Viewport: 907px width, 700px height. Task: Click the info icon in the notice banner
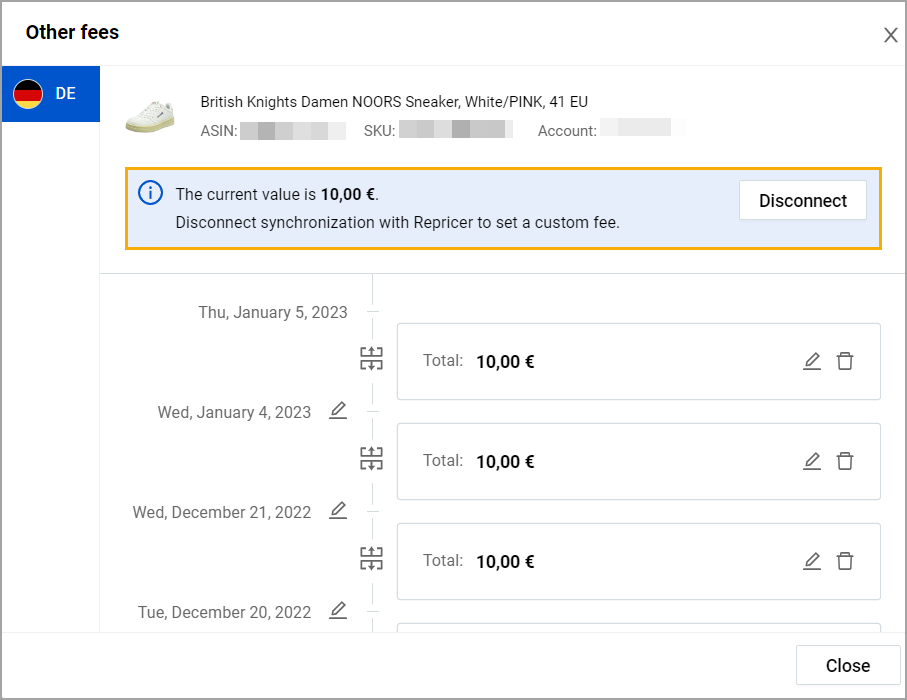coord(150,193)
